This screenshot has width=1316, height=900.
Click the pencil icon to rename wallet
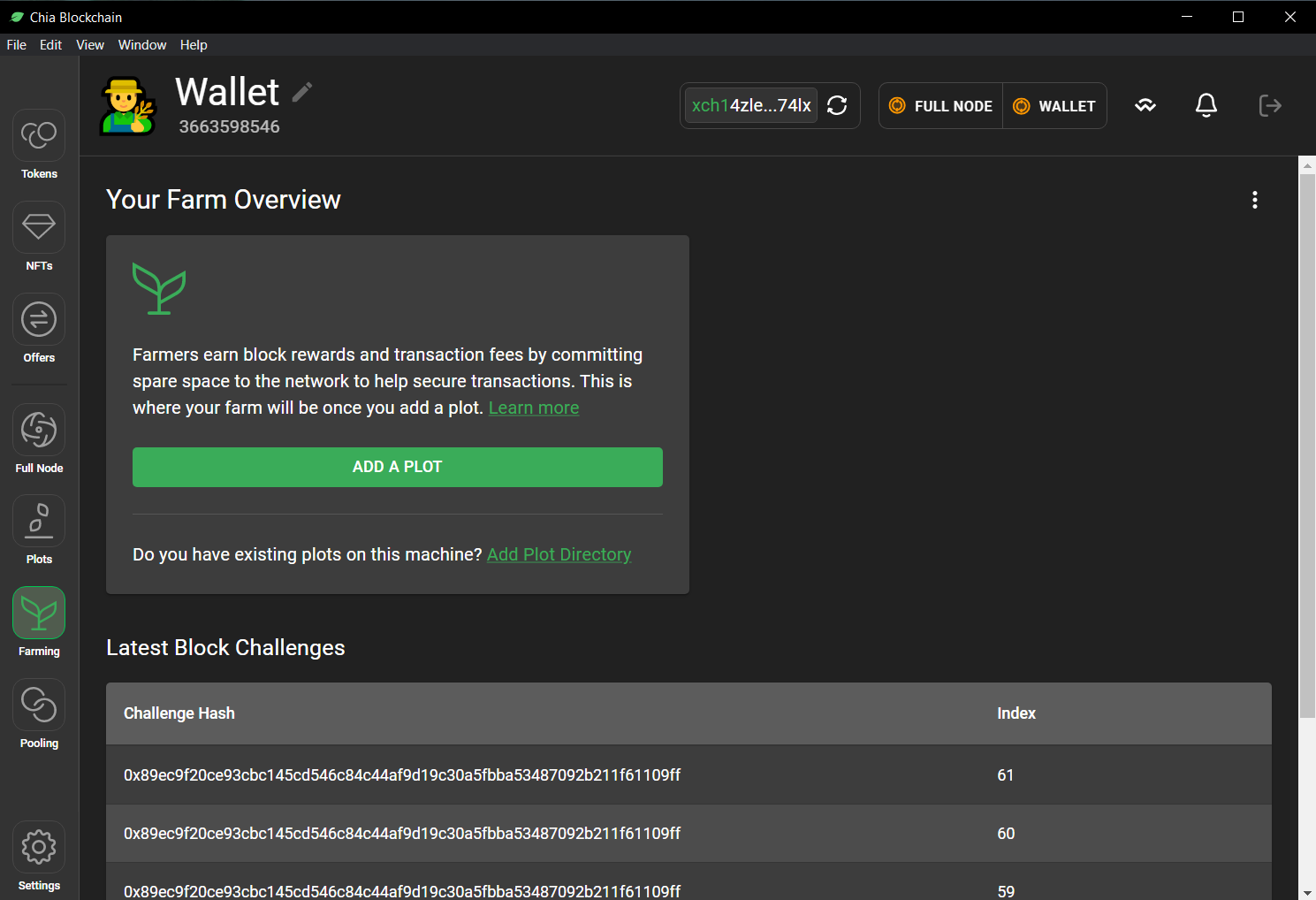click(302, 92)
